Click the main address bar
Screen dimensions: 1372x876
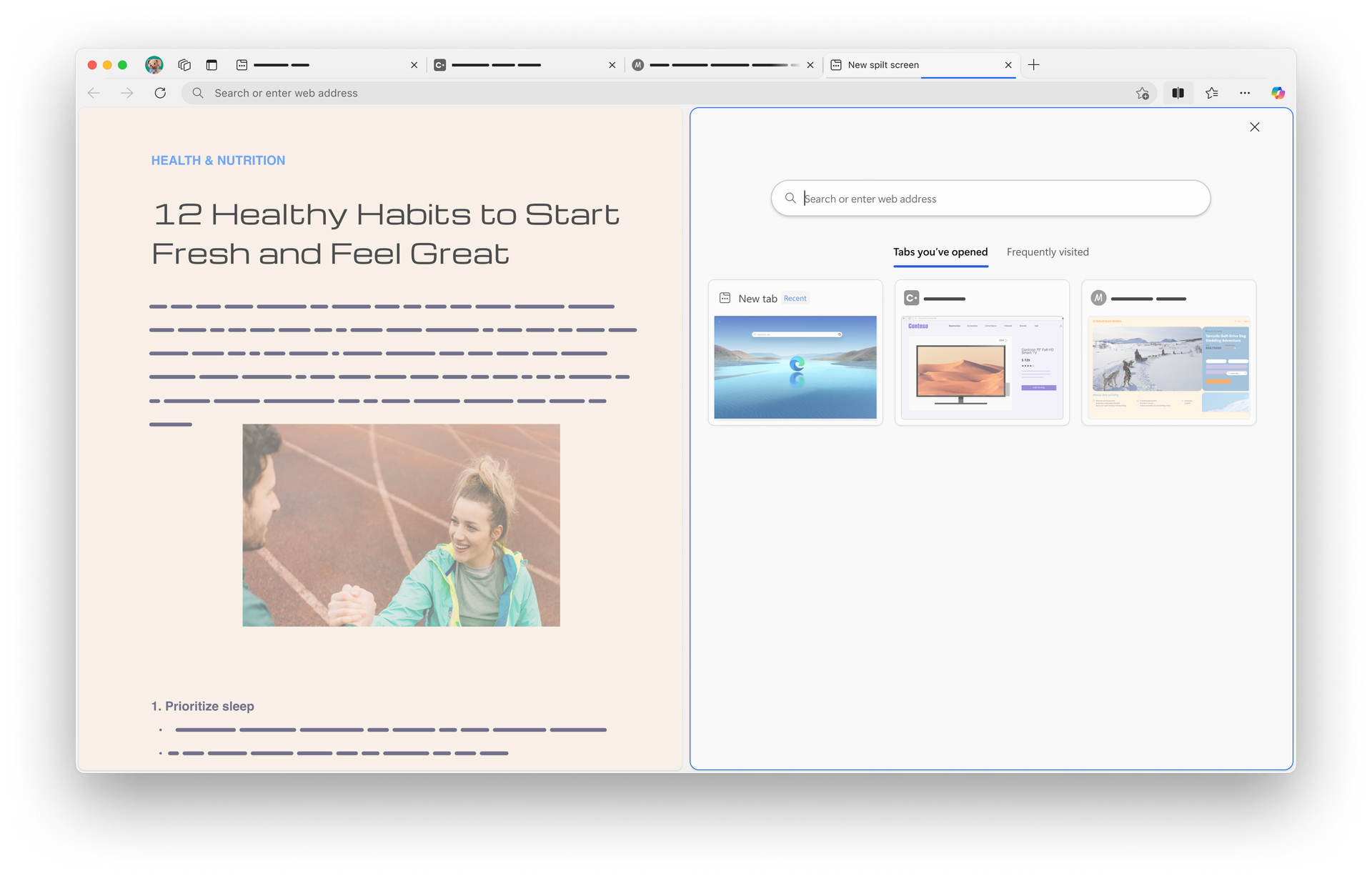(x=500, y=93)
